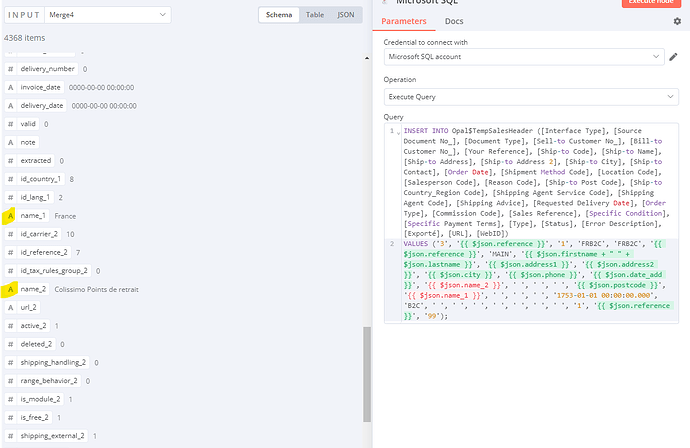This screenshot has height=448, width=690.
Task: Click the input panel vertical scrollbar
Action: click(x=366, y=390)
